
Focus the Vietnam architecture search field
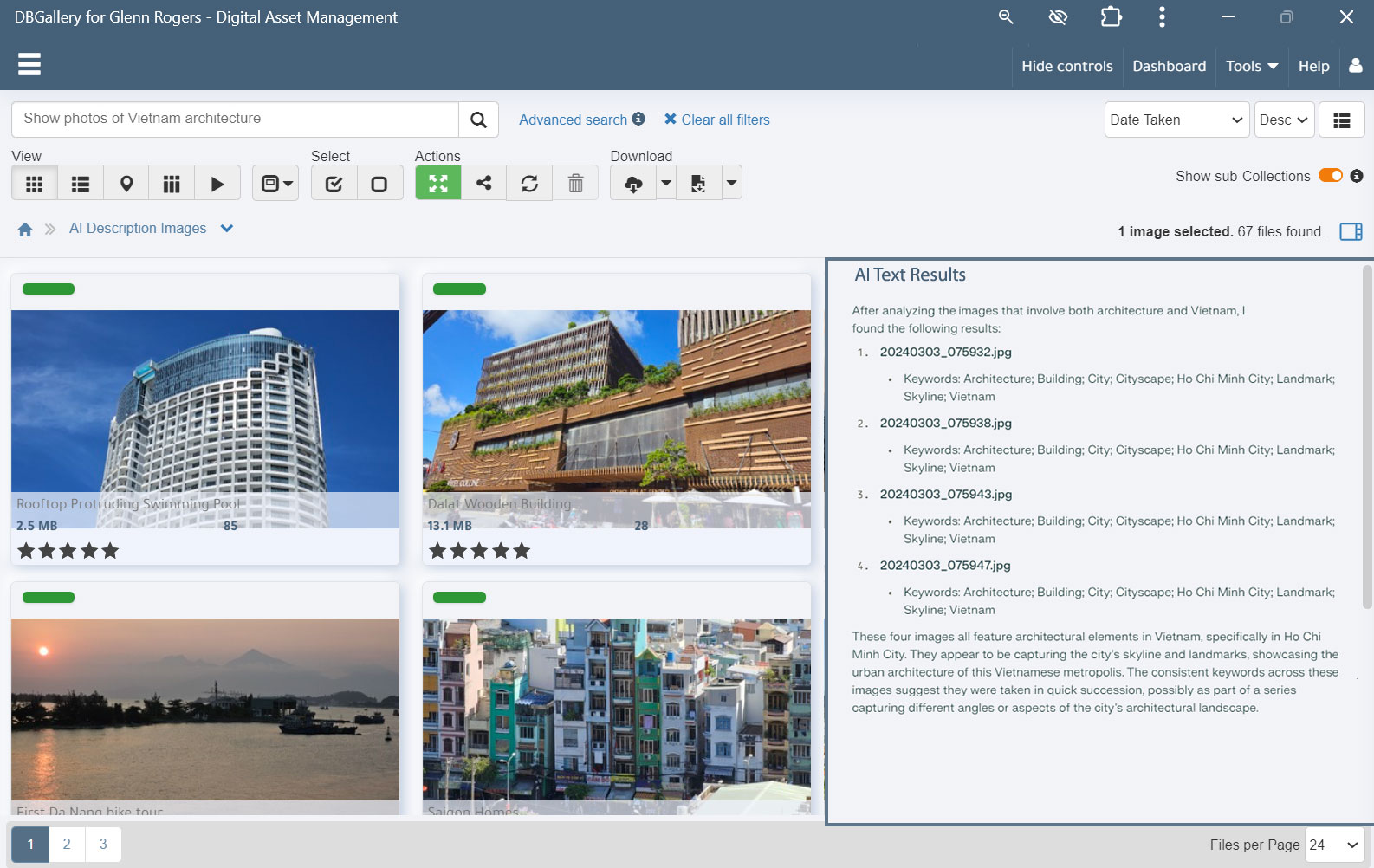(x=235, y=120)
